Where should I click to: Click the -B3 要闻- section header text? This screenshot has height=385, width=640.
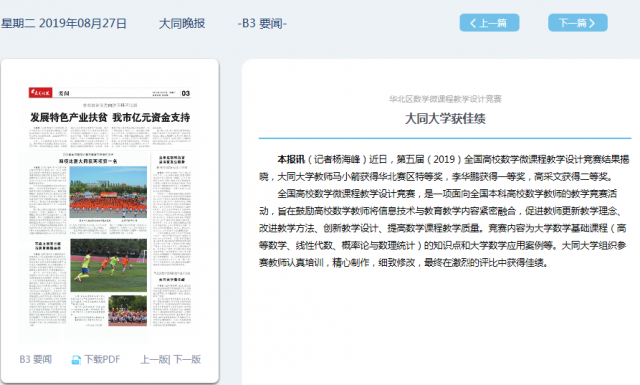coord(262,23)
